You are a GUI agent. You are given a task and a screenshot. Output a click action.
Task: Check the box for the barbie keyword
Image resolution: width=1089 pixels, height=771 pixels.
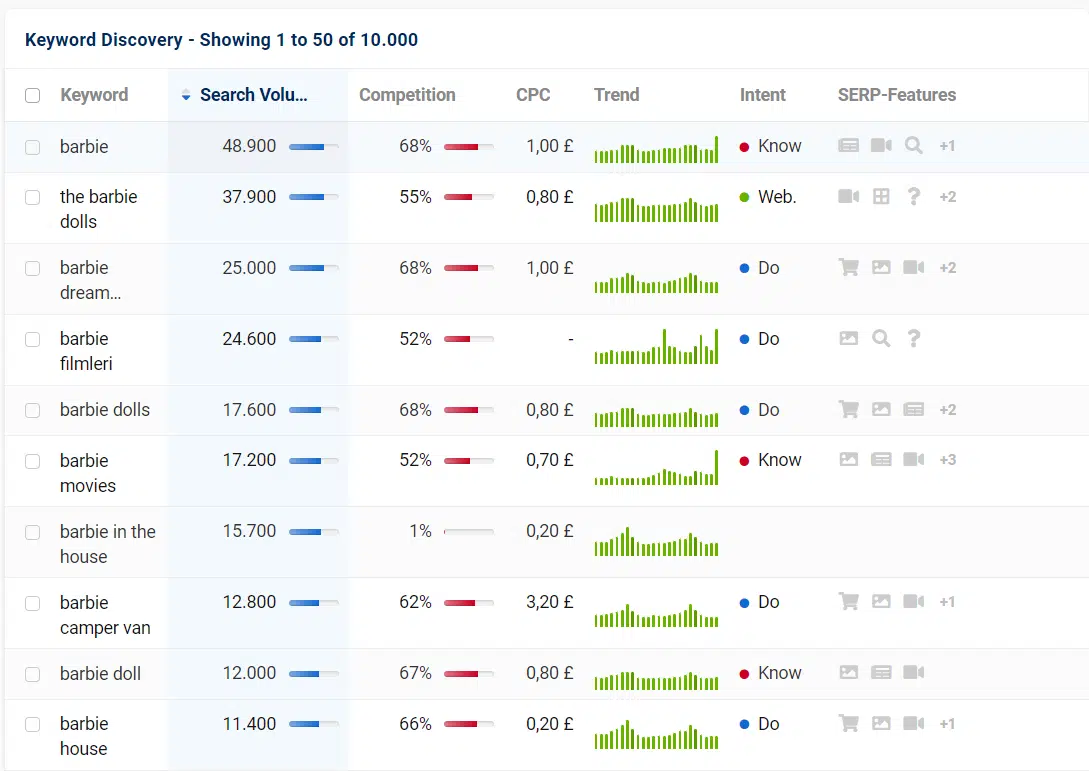[33, 147]
